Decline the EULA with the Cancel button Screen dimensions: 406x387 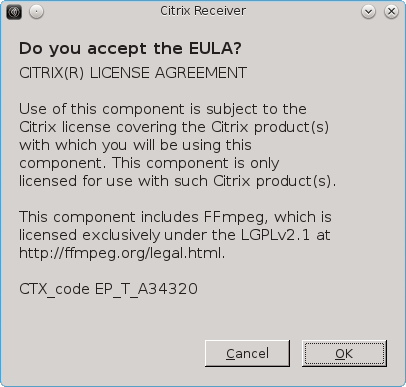247,353
